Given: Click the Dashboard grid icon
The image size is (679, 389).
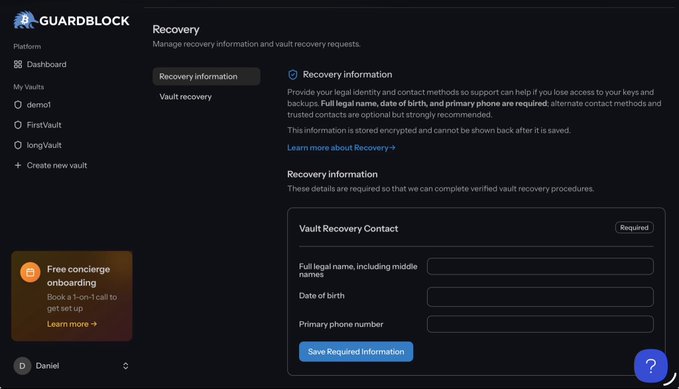Looking at the screenshot, I should (18, 65).
